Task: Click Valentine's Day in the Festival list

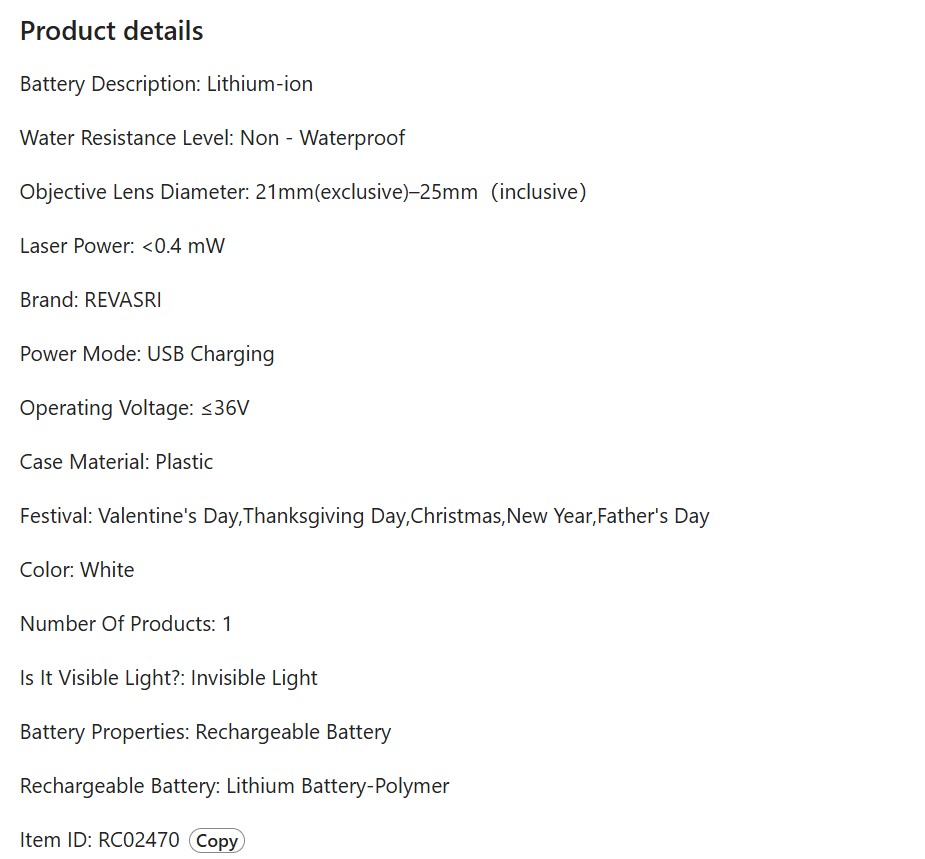Action: [x=168, y=516]
